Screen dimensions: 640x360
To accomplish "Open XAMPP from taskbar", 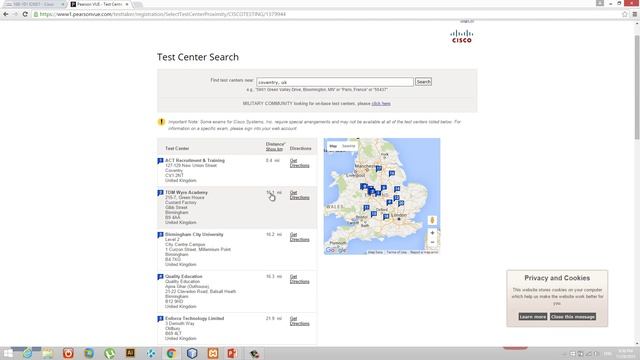I will coord(213,353).
